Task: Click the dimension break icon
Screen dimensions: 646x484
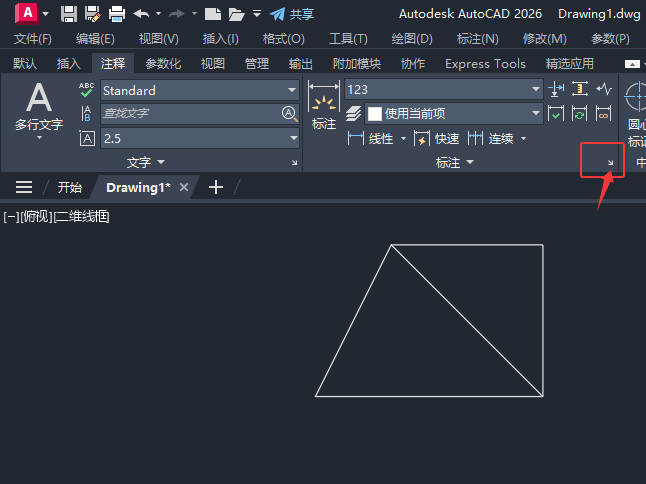Action: 556,89
